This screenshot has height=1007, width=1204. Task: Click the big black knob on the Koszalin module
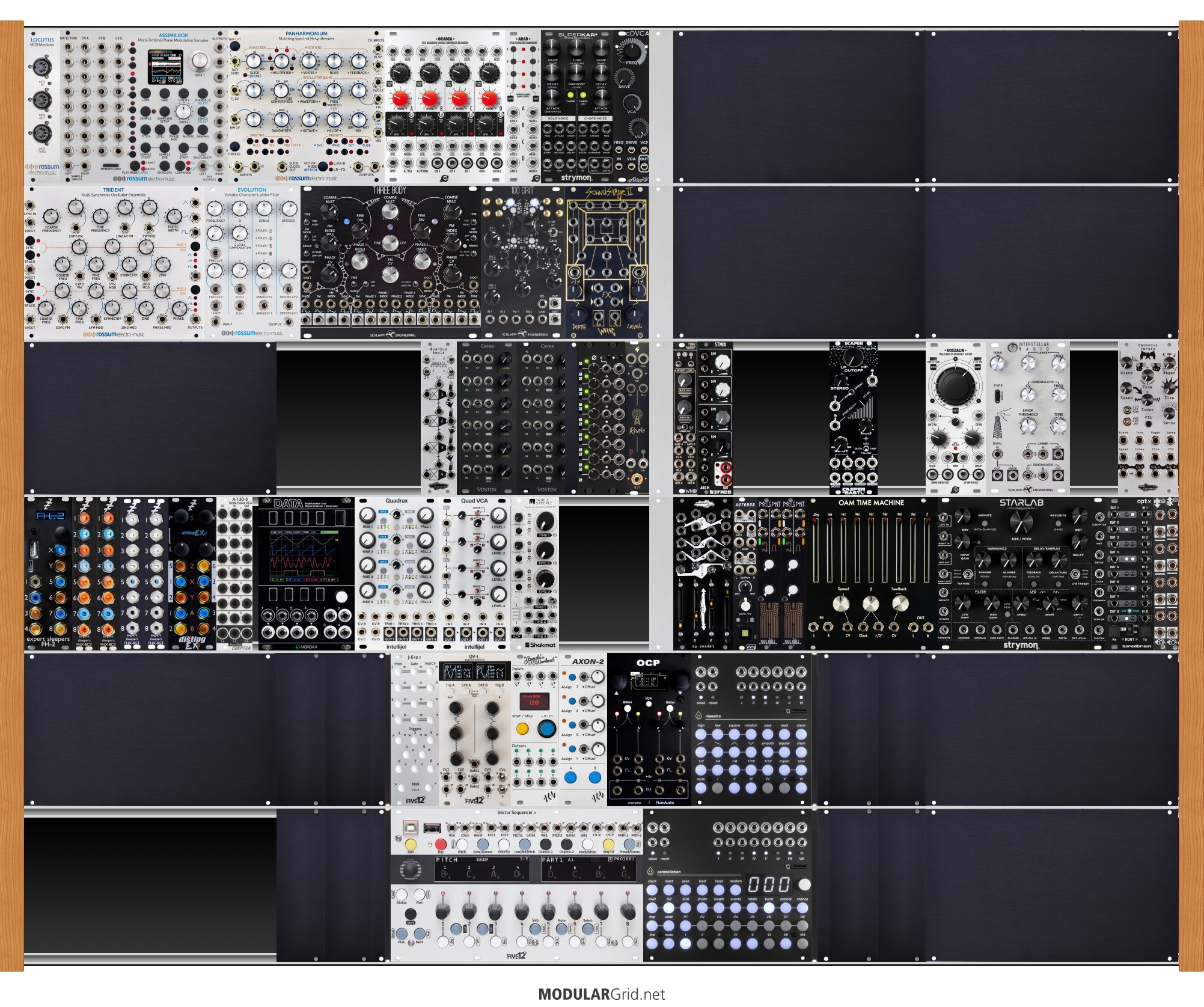pos(955,385)
